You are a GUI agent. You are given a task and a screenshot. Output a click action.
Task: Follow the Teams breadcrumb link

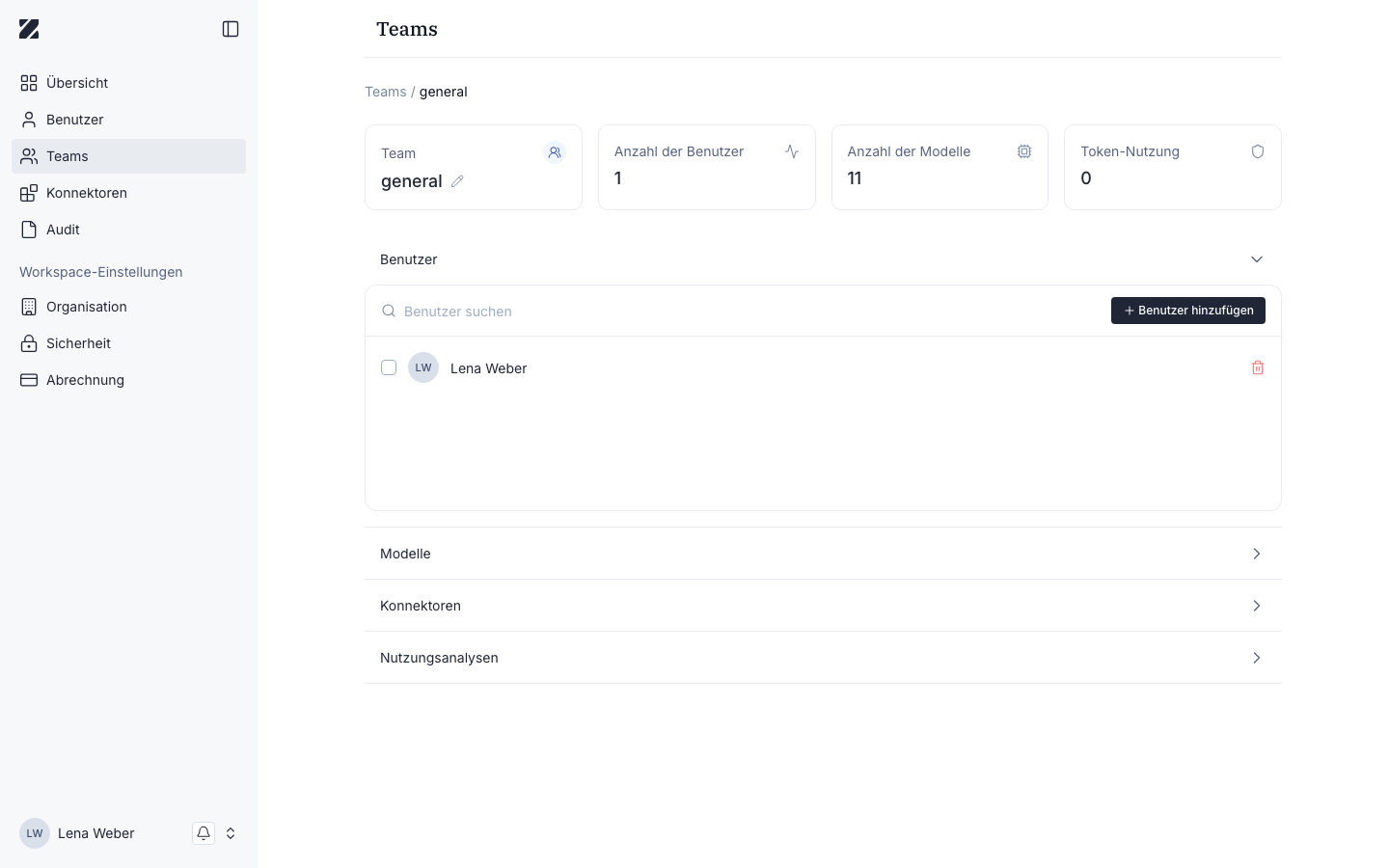tap(386, 92)
